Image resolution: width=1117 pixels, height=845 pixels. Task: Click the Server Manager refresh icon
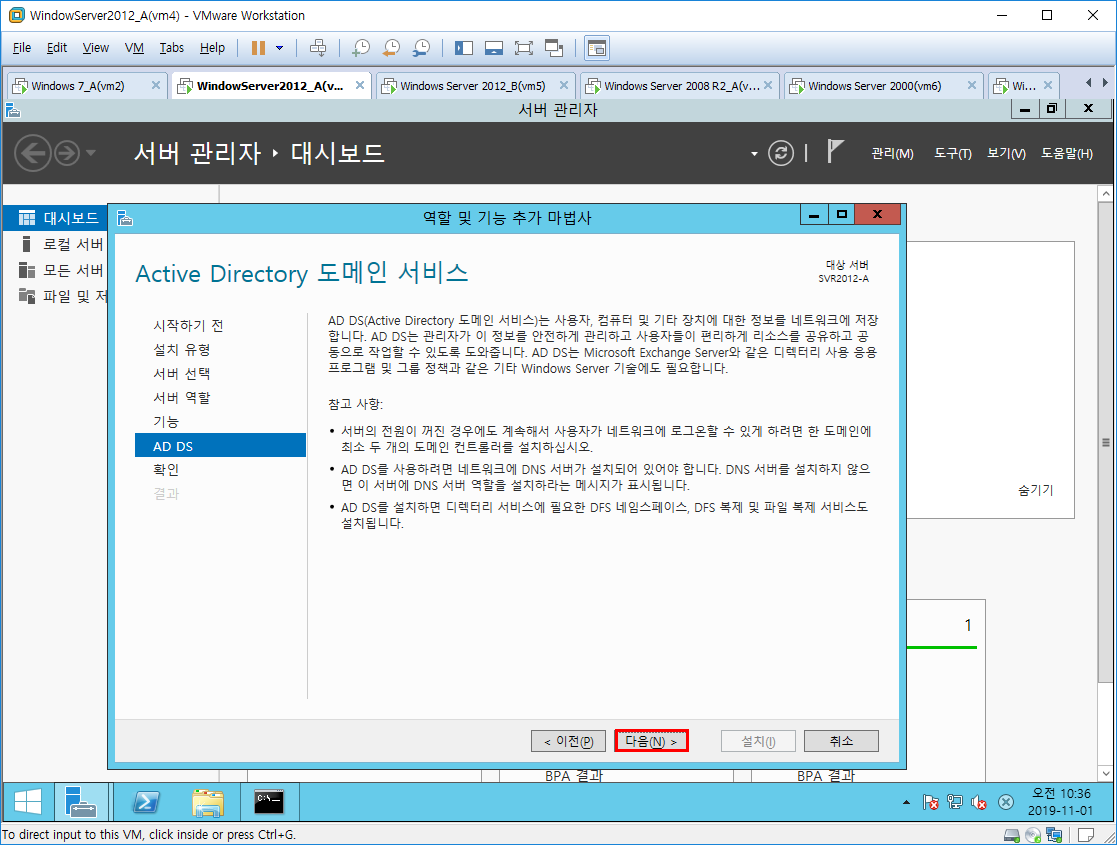(781, 153)
